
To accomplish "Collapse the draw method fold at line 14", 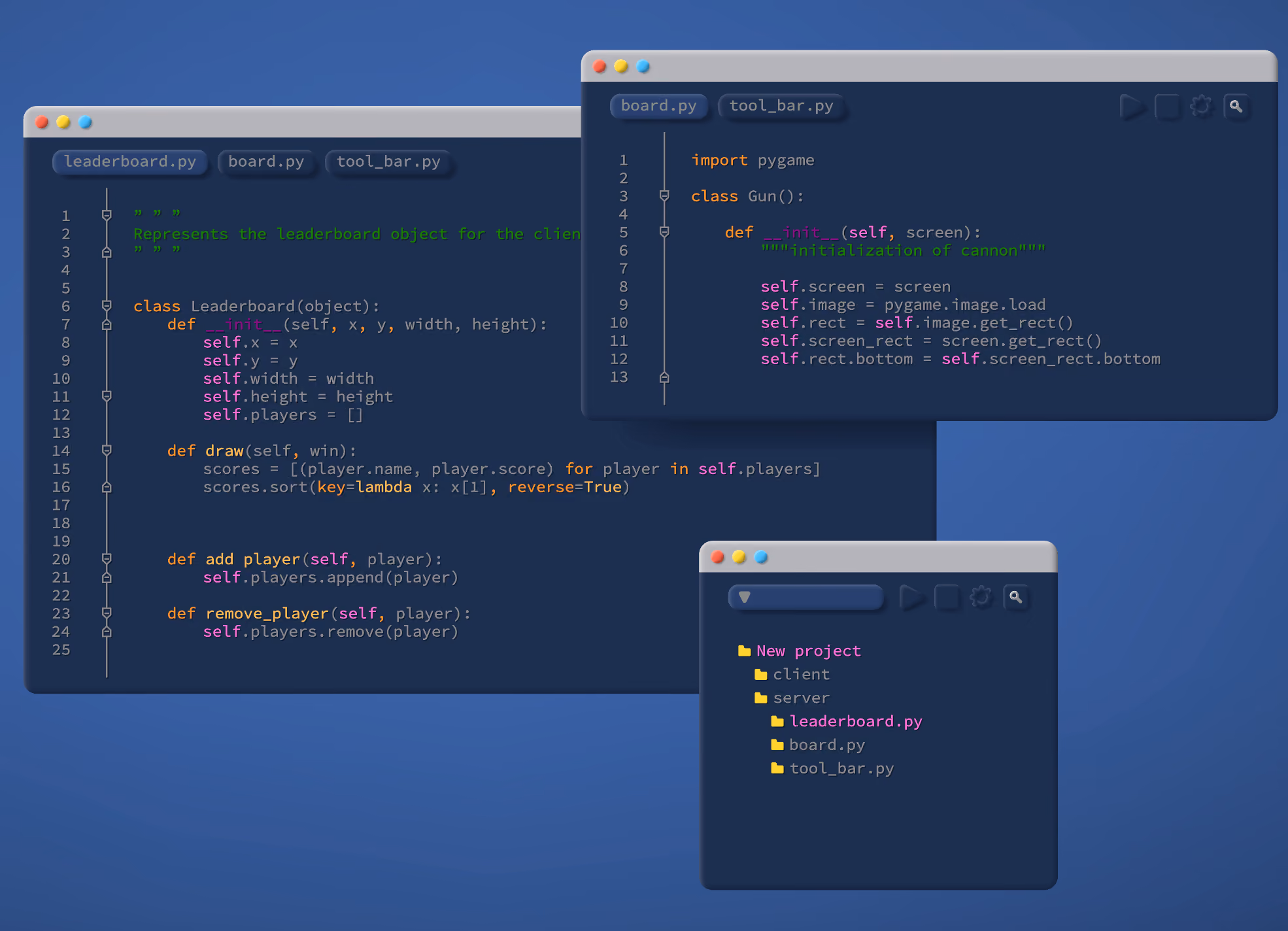I will click(x=107, y=450).
